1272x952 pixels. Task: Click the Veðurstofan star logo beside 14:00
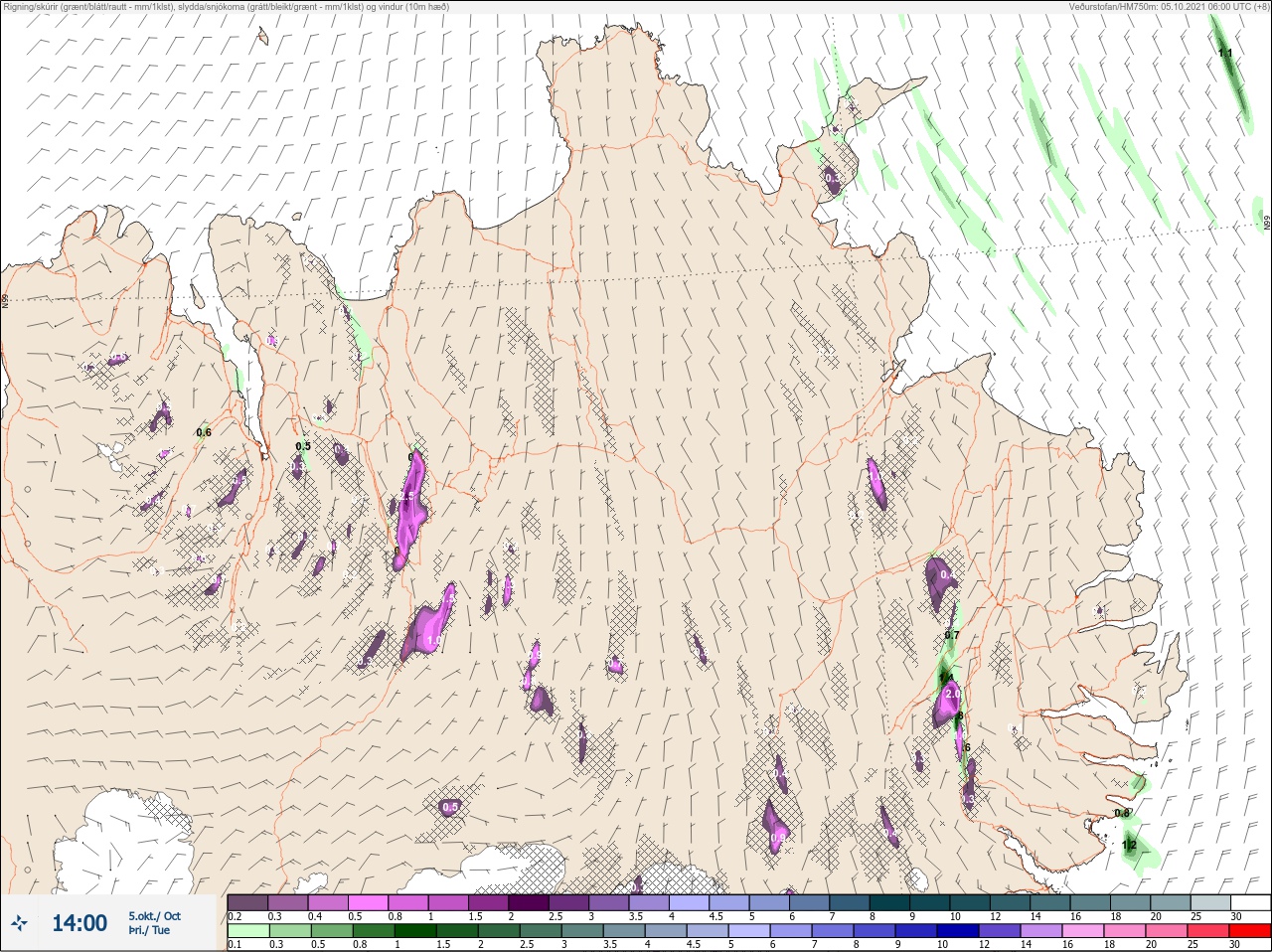(x=21, y=924)
